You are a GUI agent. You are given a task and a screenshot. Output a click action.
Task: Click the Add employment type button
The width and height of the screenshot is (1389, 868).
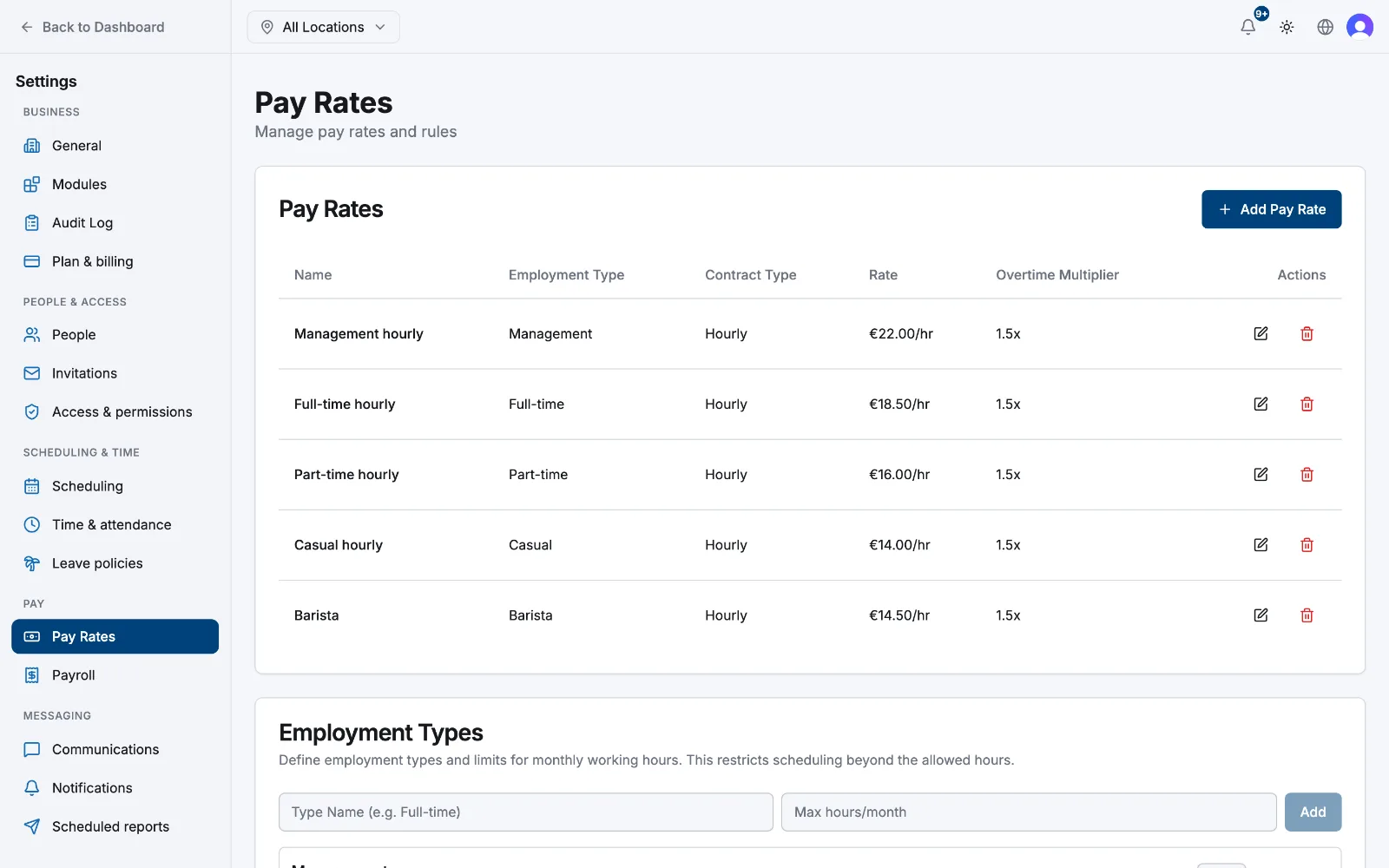1313,812
